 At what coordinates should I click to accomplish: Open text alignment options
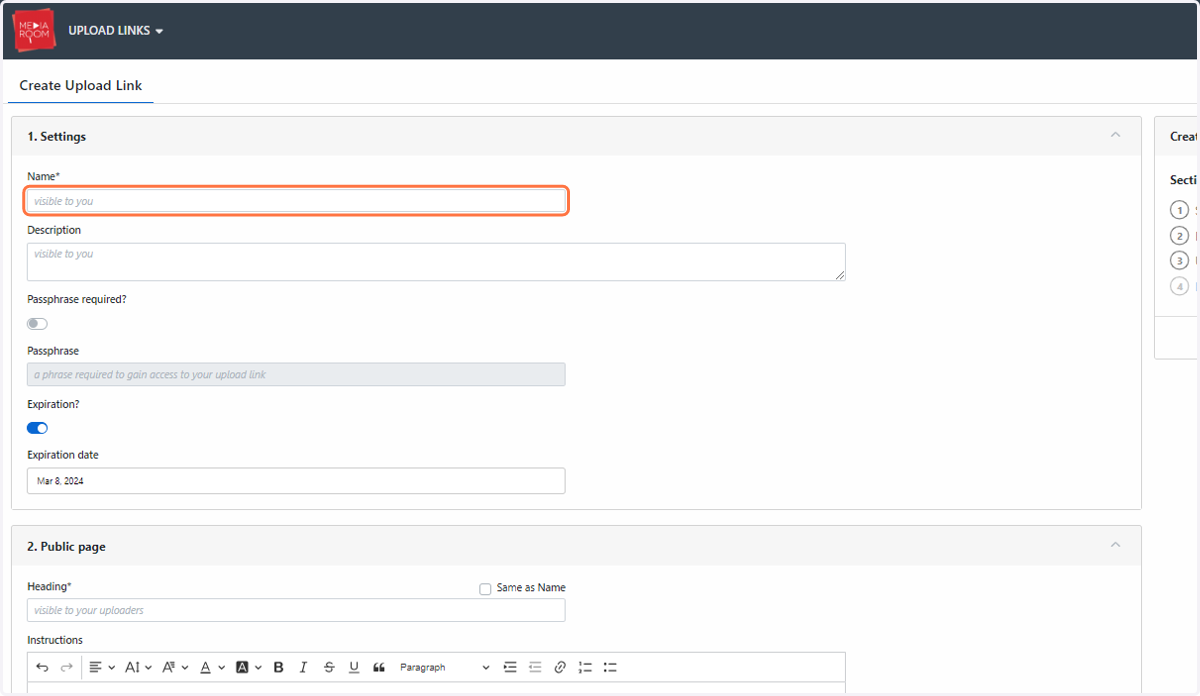[101, 667]
